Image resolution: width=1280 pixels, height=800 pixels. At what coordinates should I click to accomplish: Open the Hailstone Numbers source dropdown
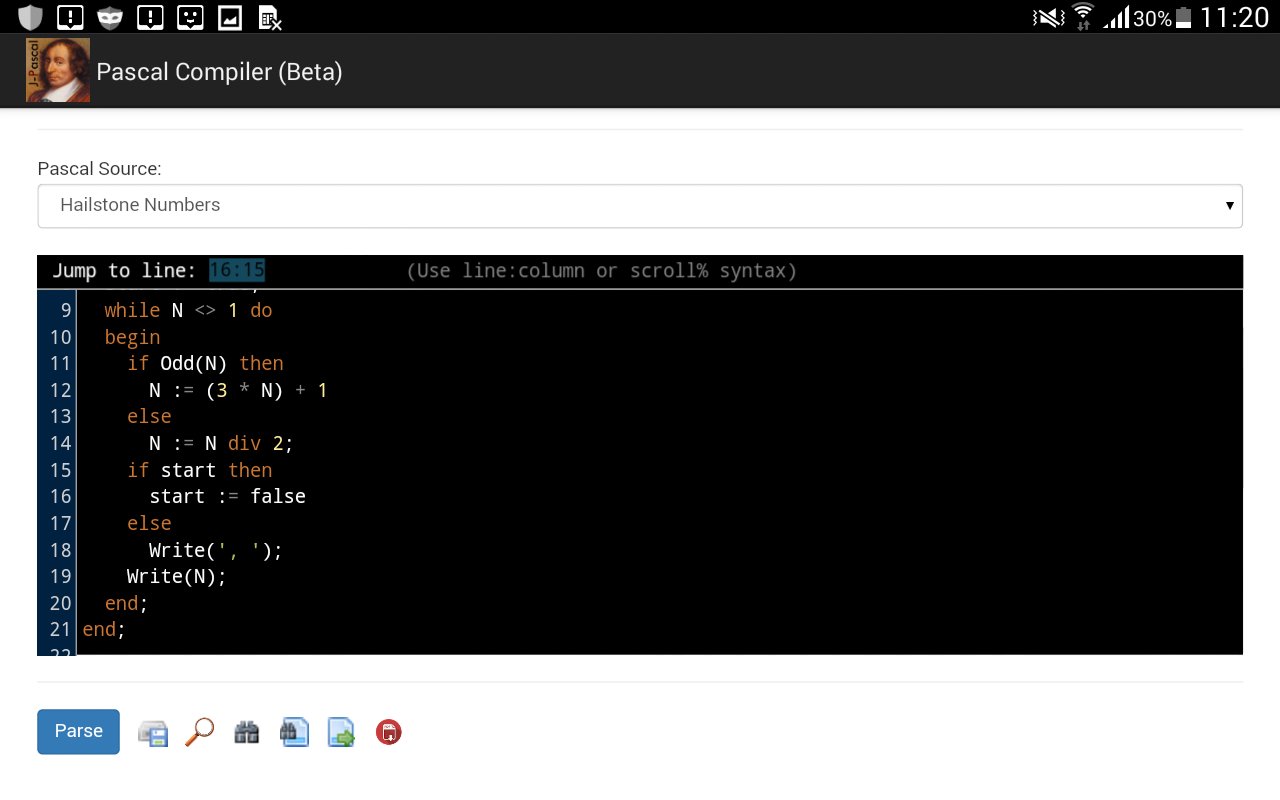click(640, 205)
